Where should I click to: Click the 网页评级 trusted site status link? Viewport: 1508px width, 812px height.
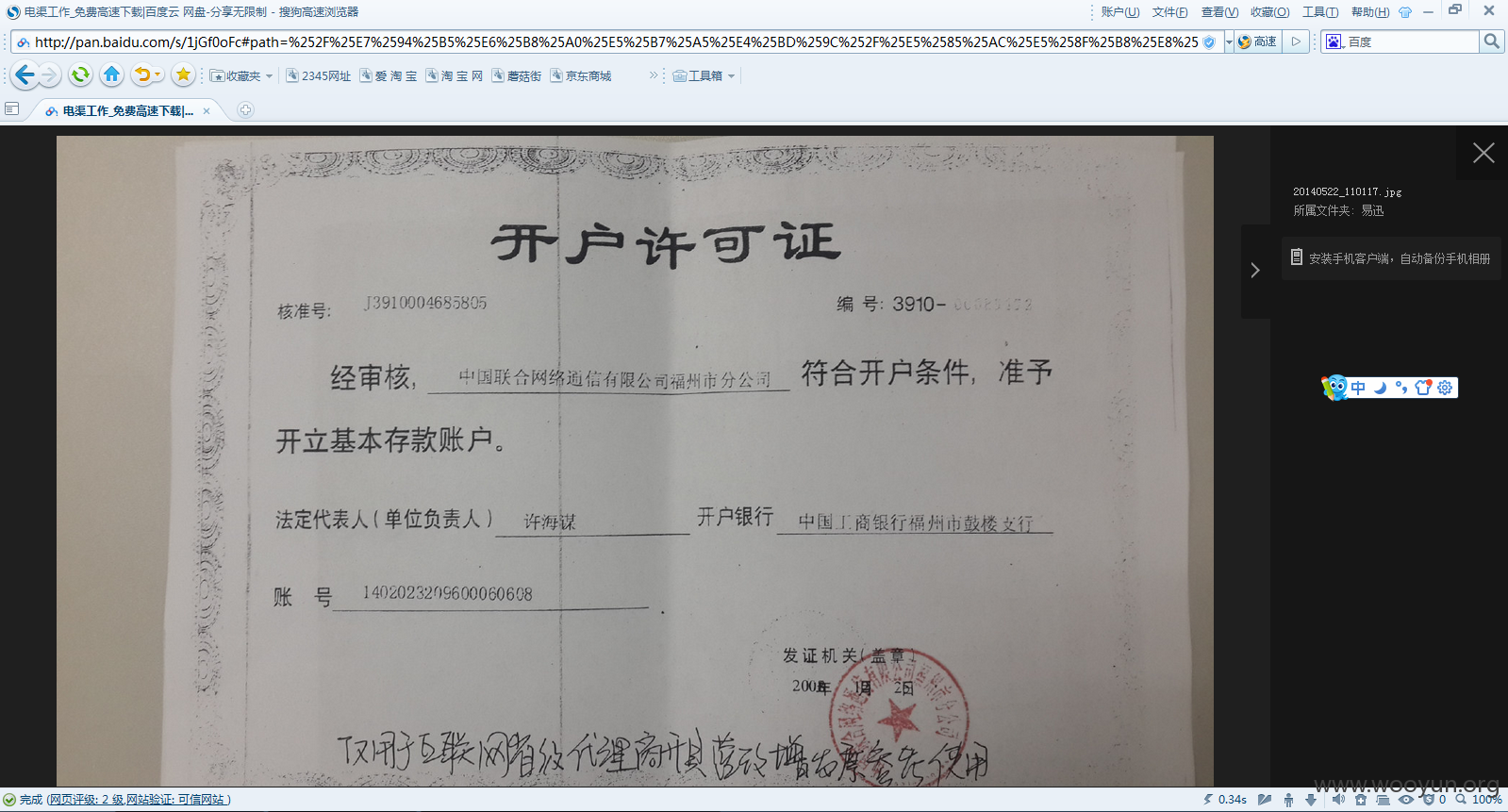[x=138, y=800]
